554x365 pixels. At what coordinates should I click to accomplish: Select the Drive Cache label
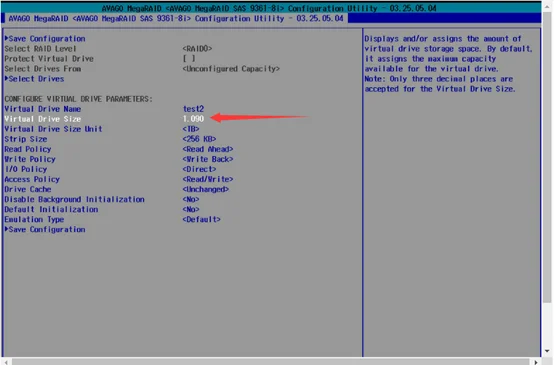click(28, 189)
